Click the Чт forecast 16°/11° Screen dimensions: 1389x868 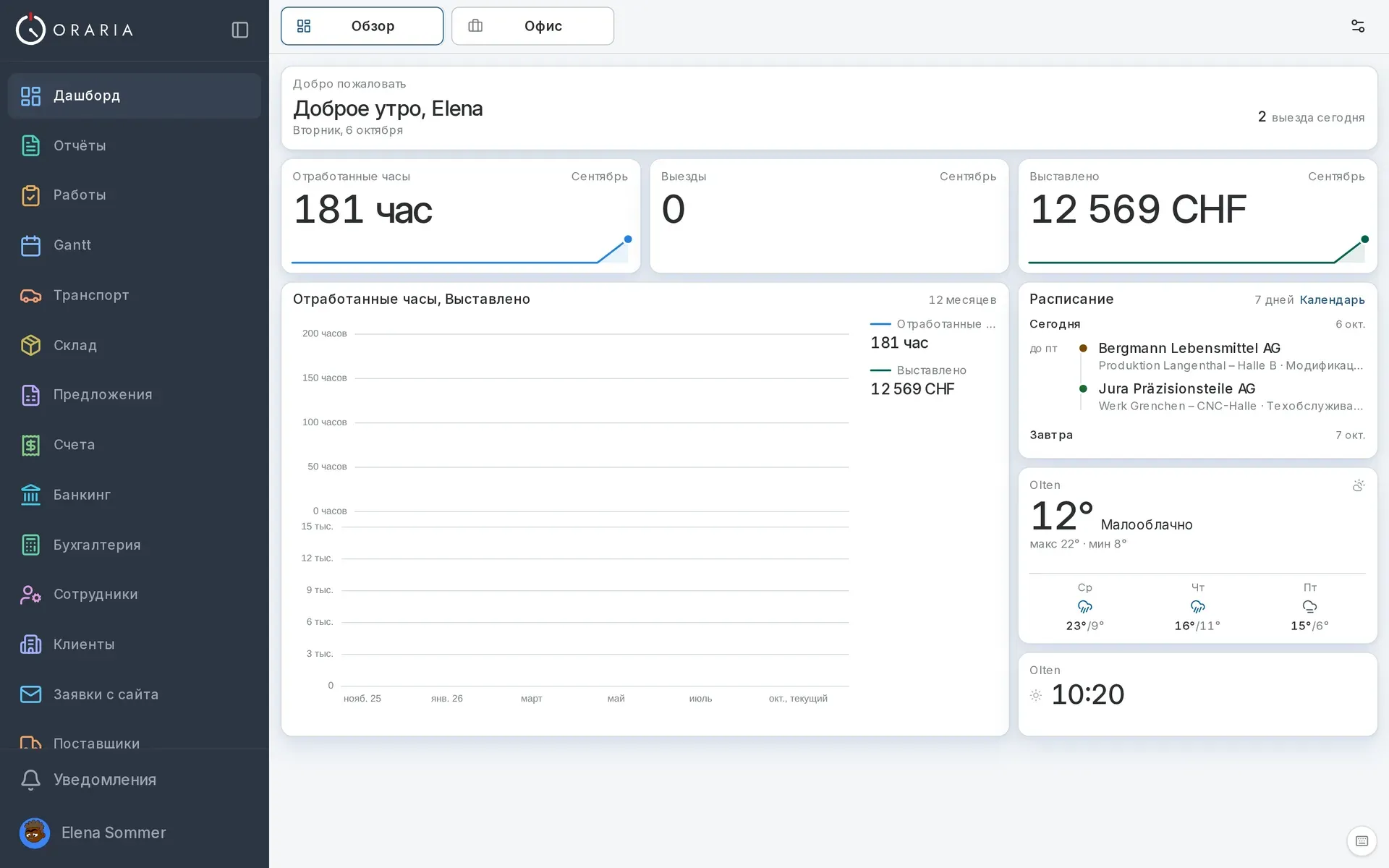tap(1197, 606)
